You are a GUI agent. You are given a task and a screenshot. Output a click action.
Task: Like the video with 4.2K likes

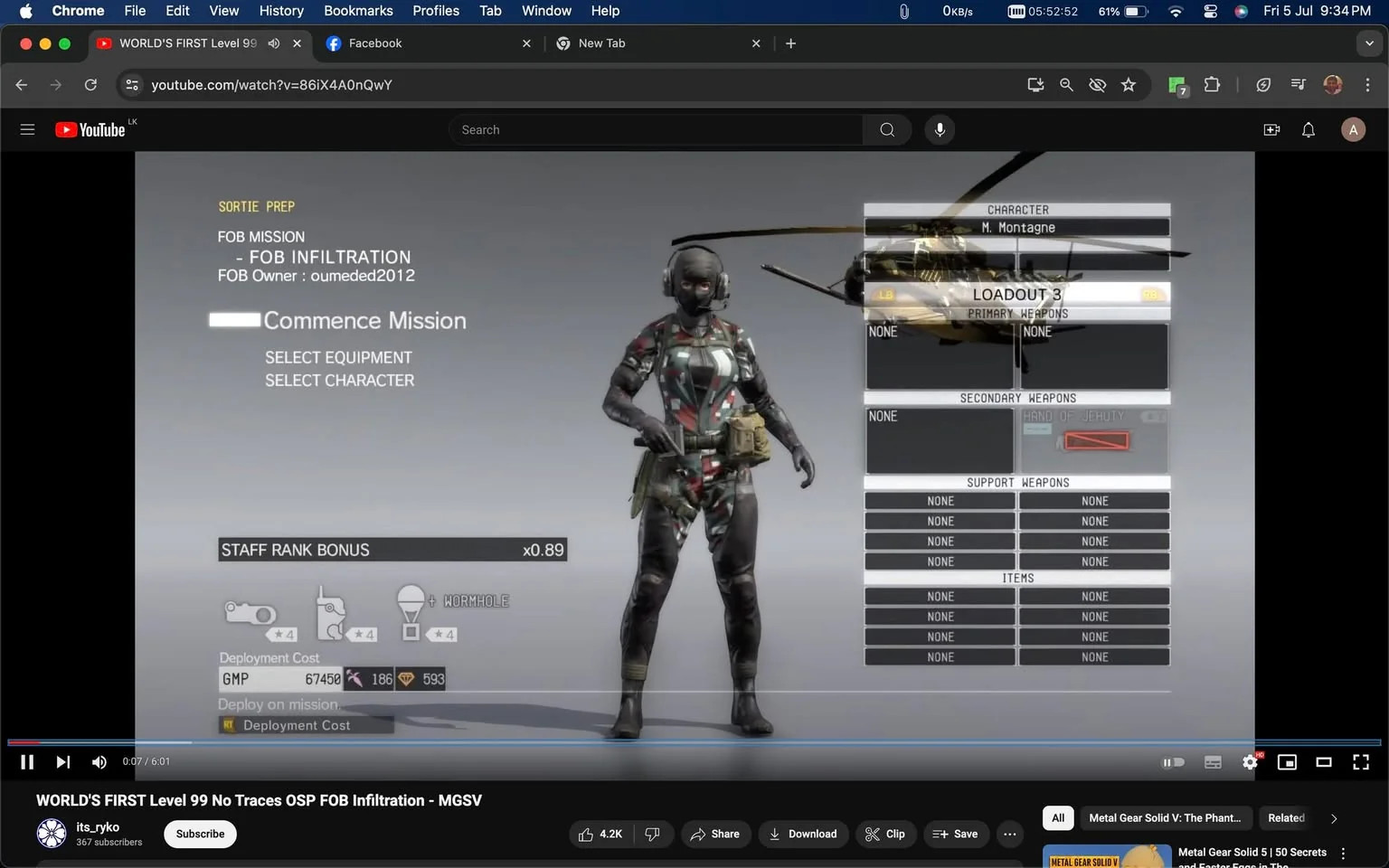click(600, 834)
